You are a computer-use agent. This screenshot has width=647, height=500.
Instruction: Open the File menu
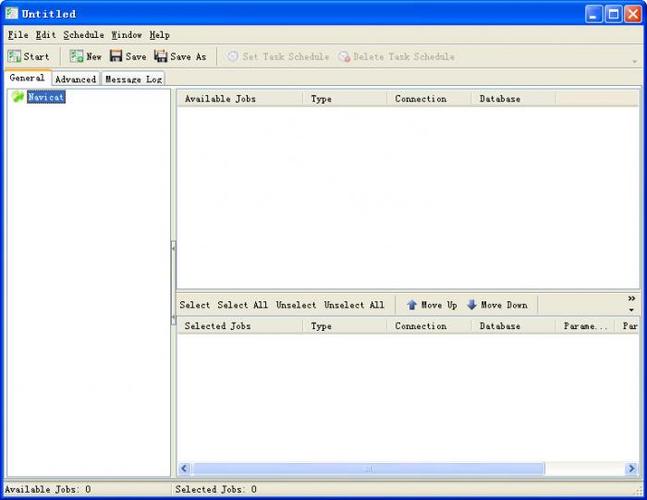(x=18, y=35)
